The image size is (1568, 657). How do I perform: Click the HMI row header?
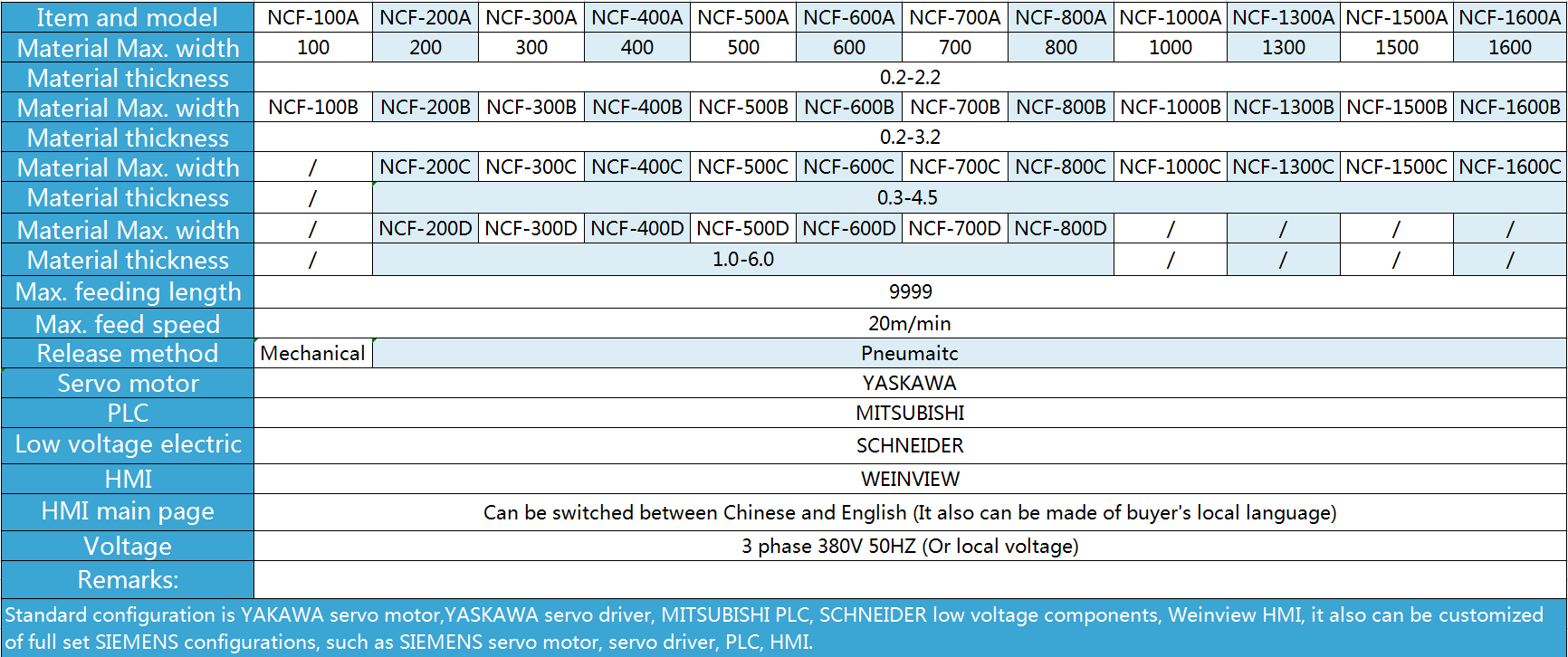click(x=128, y=479)
